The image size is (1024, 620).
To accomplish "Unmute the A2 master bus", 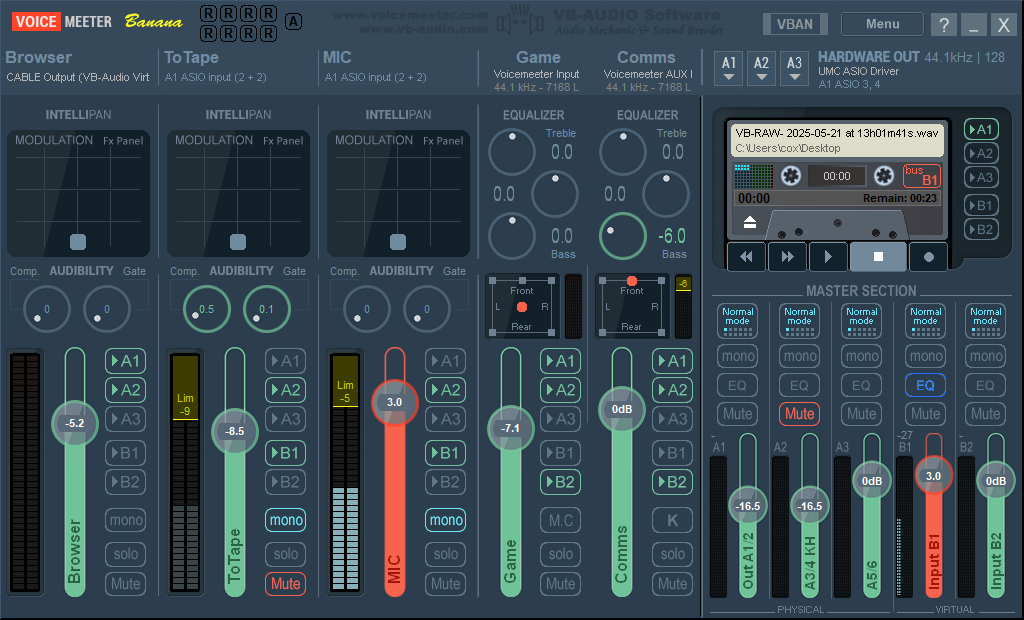I will tap(799, 414).
